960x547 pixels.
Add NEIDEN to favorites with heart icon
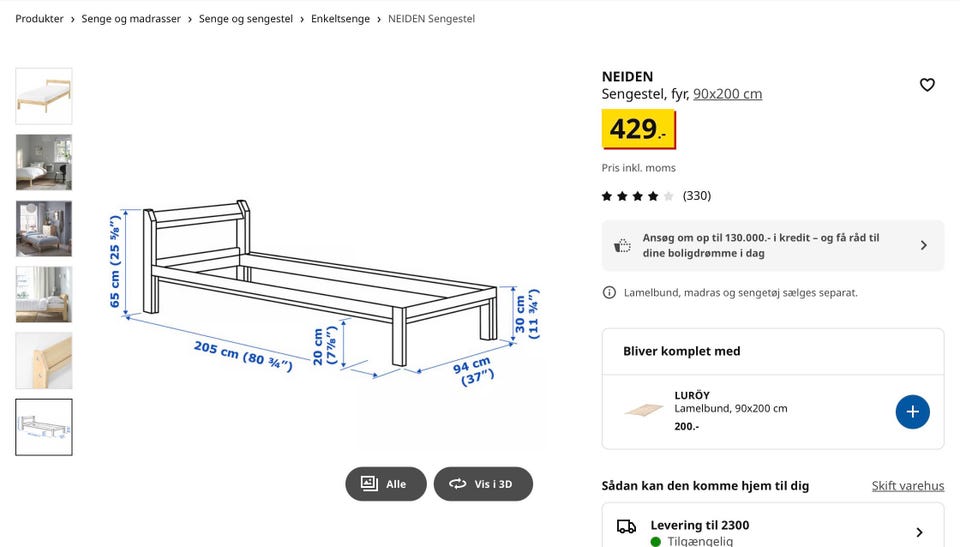click(927, 85)
